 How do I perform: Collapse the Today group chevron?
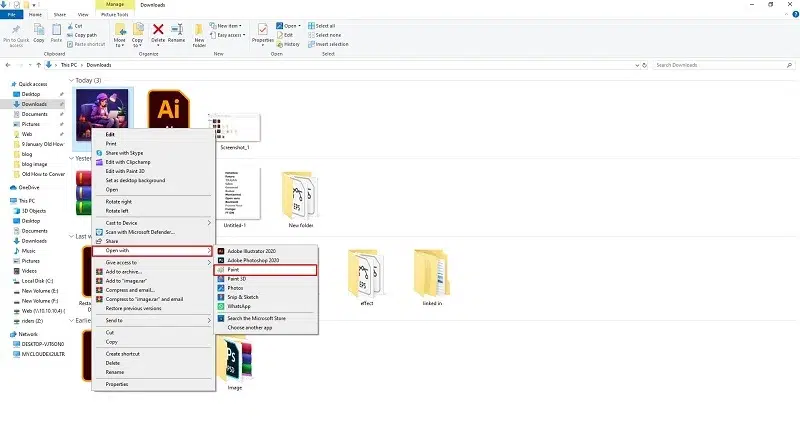click(x=71, y=81)
